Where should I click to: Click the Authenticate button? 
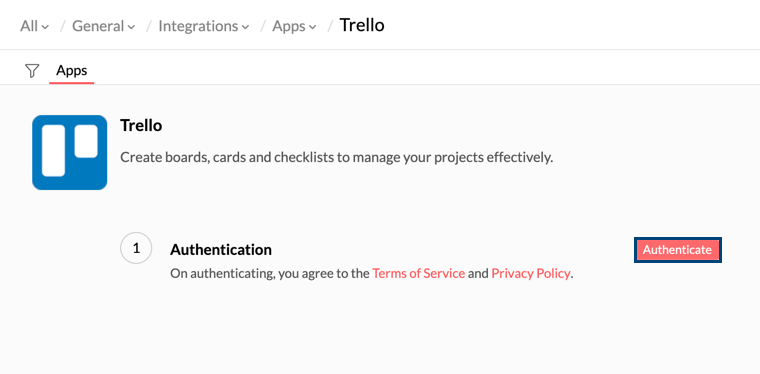pyautogui.click(x=678, y=250)
